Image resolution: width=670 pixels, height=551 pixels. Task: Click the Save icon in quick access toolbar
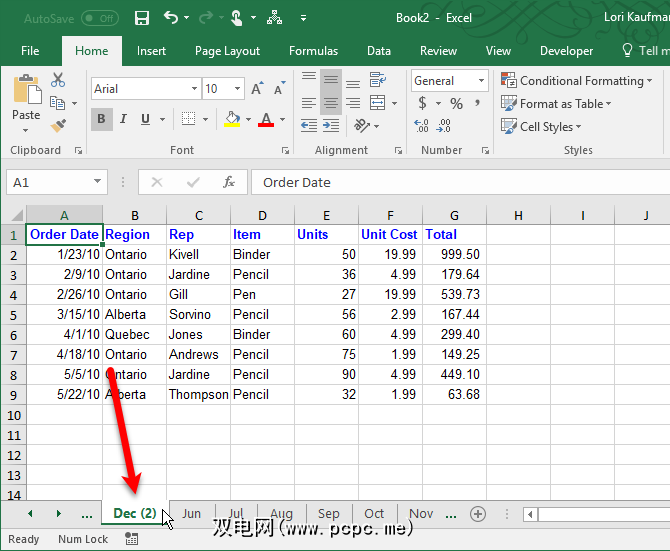point(142,17)
